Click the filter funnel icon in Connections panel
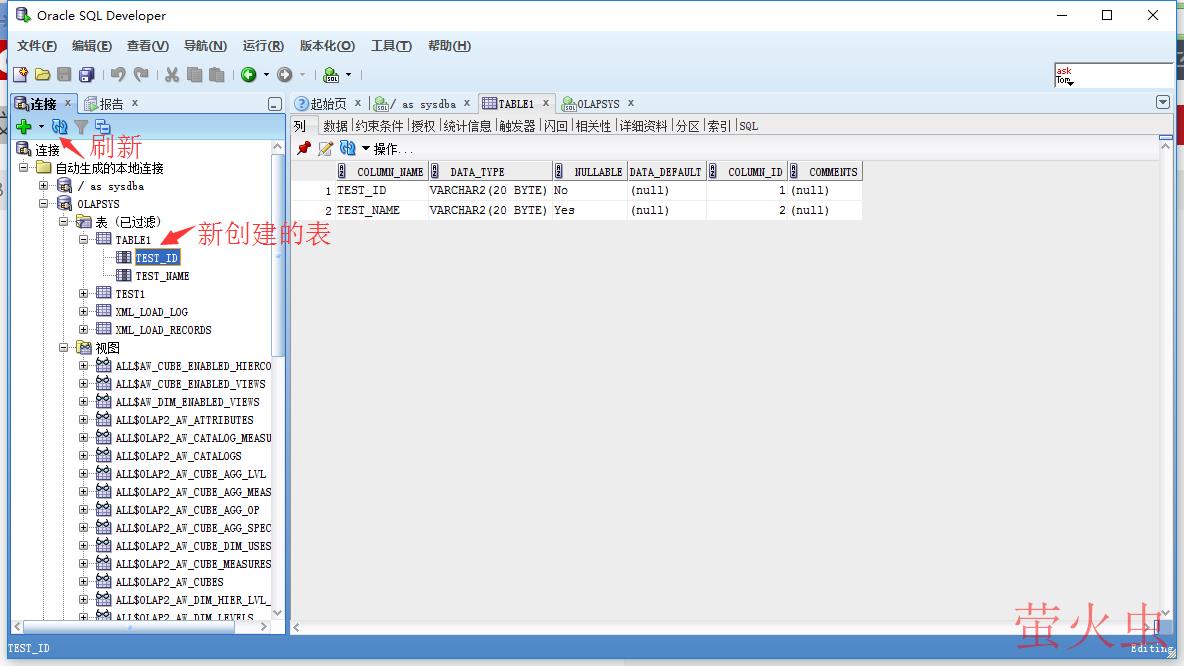 (x=82, y=127)
